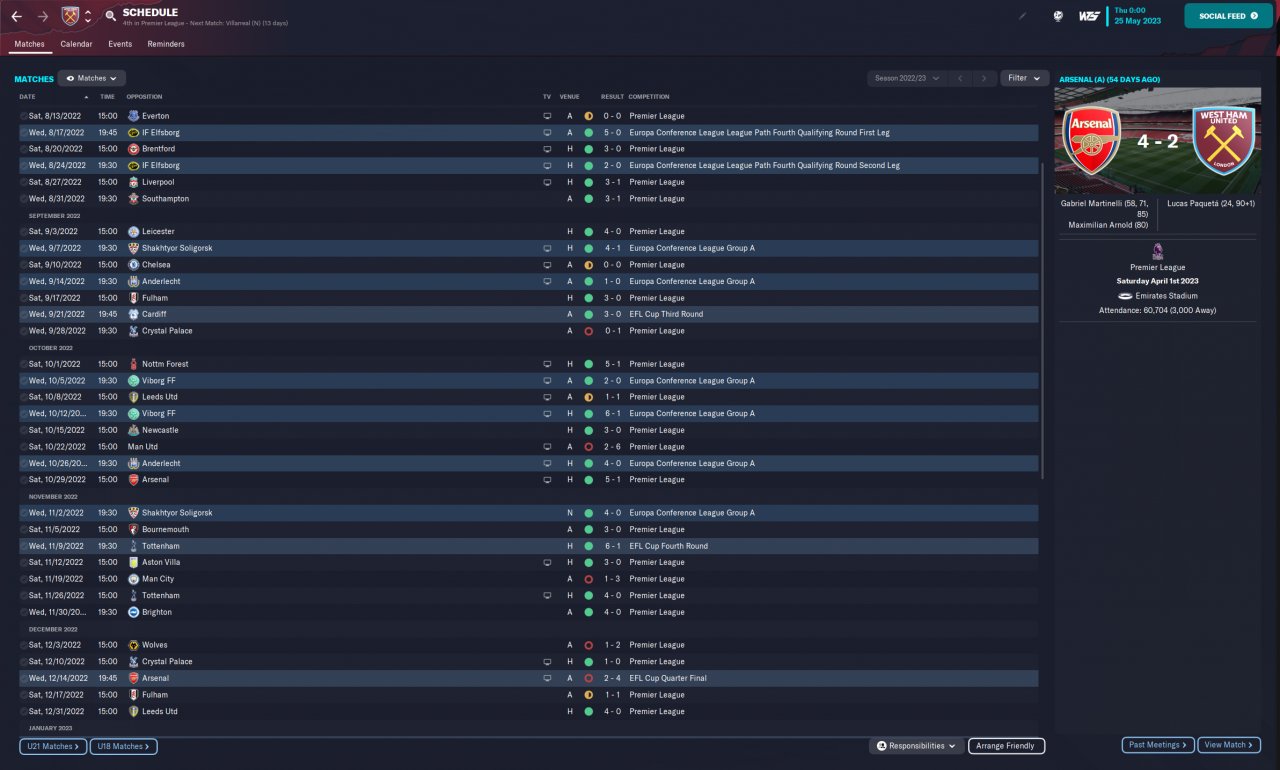Screen dimensions: 1280x770
Task: Toggle the selection circle for Chelsea 9/10/2022
Action: [23, 265]
